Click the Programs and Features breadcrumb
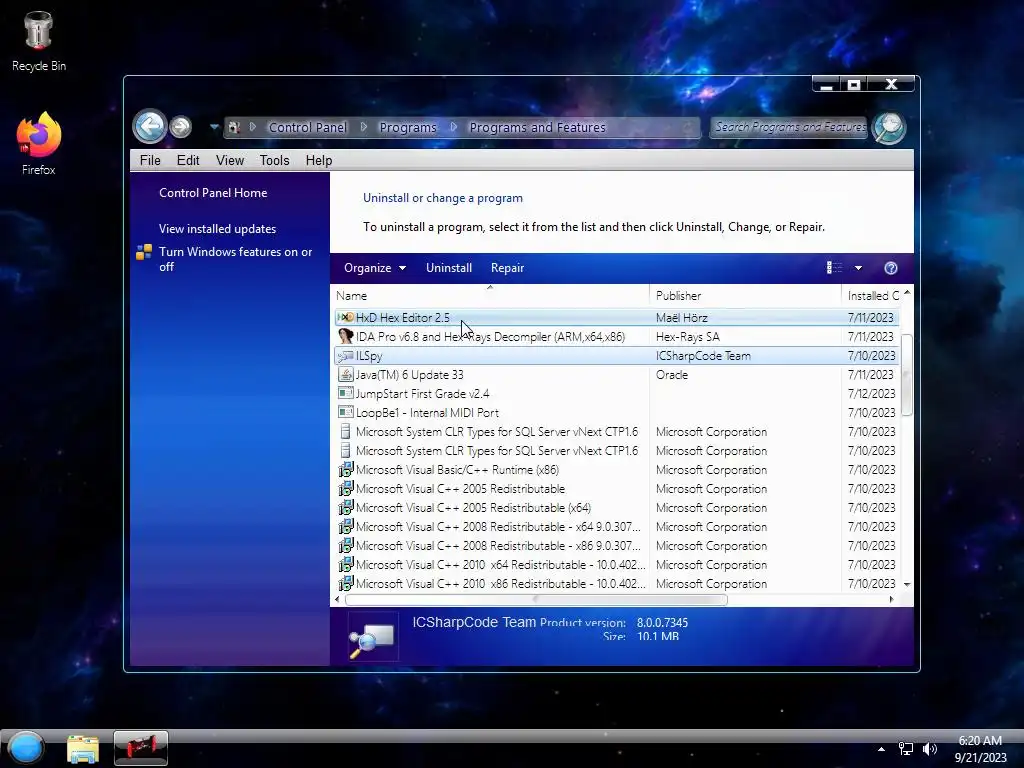The image size is (1024, 768). point(537,127)
